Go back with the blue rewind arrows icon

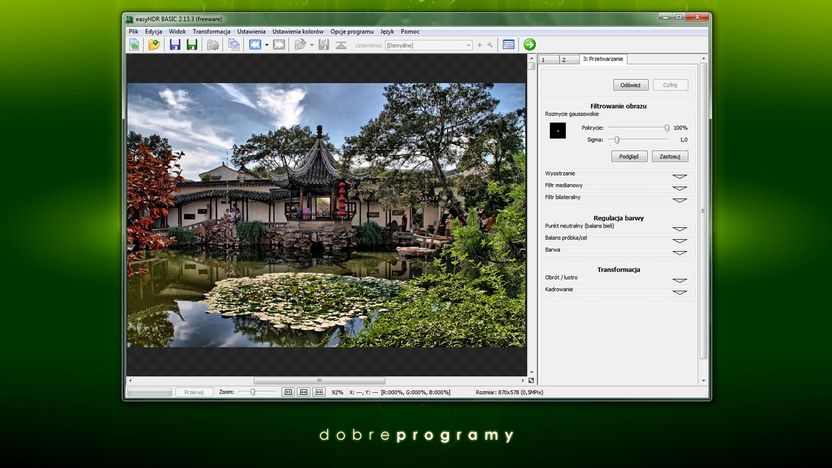(x=255, y=45)
